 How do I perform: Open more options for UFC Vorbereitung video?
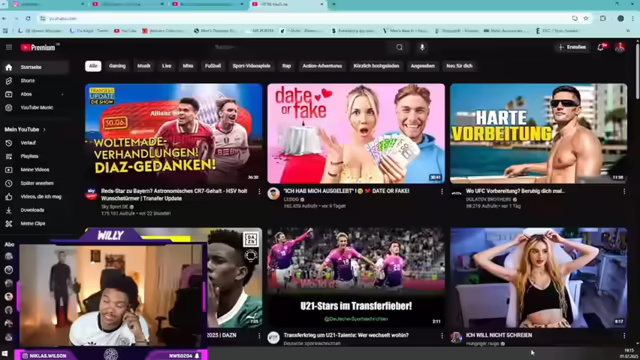[x=624, y=191]
